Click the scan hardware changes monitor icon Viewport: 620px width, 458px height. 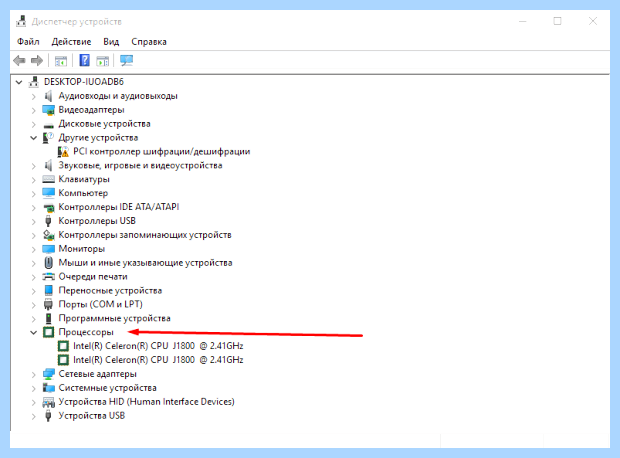click(x=127, y=61)
